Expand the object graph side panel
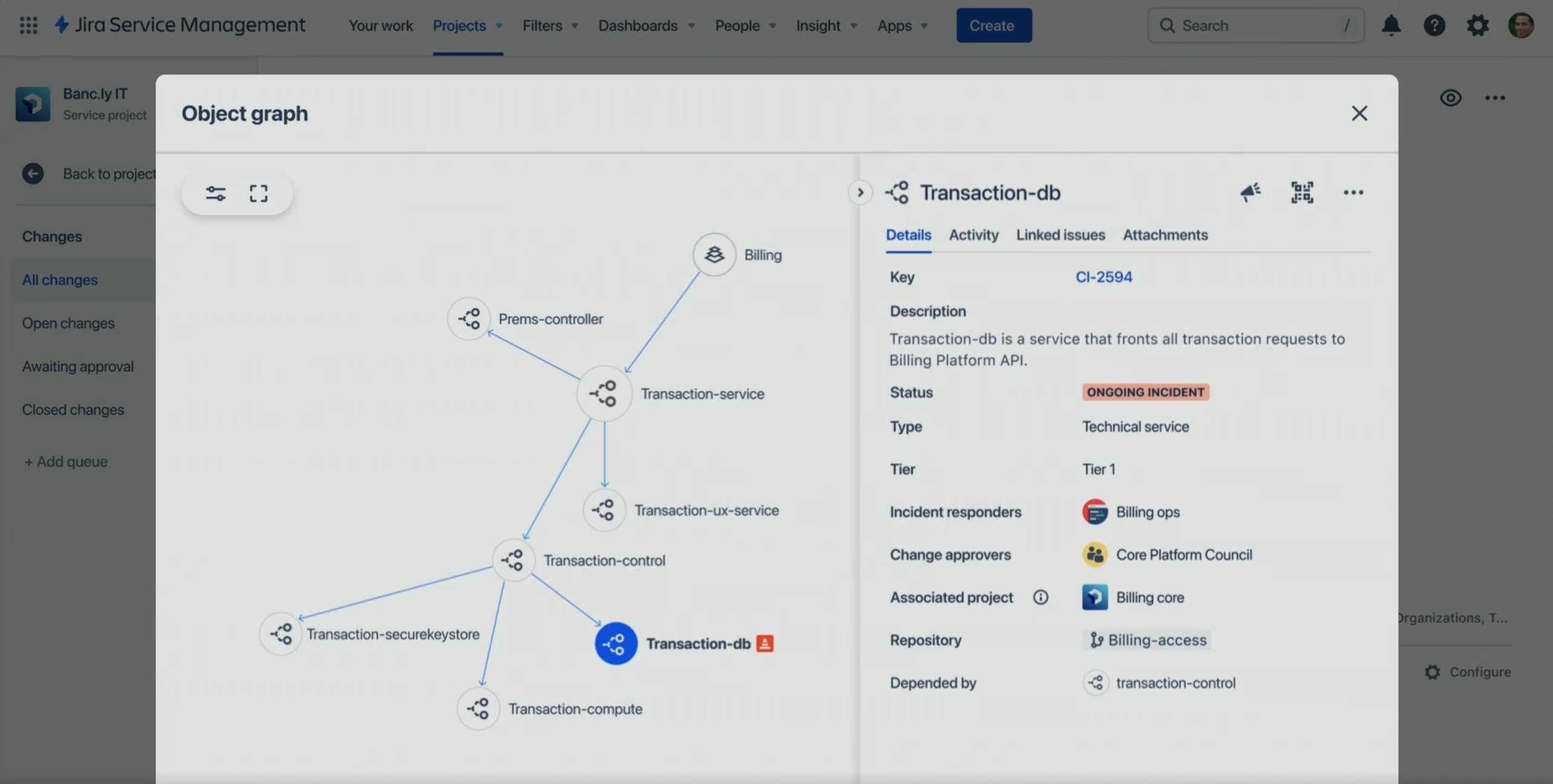Viewport: 1553px width, 784px height. [859, 193]
